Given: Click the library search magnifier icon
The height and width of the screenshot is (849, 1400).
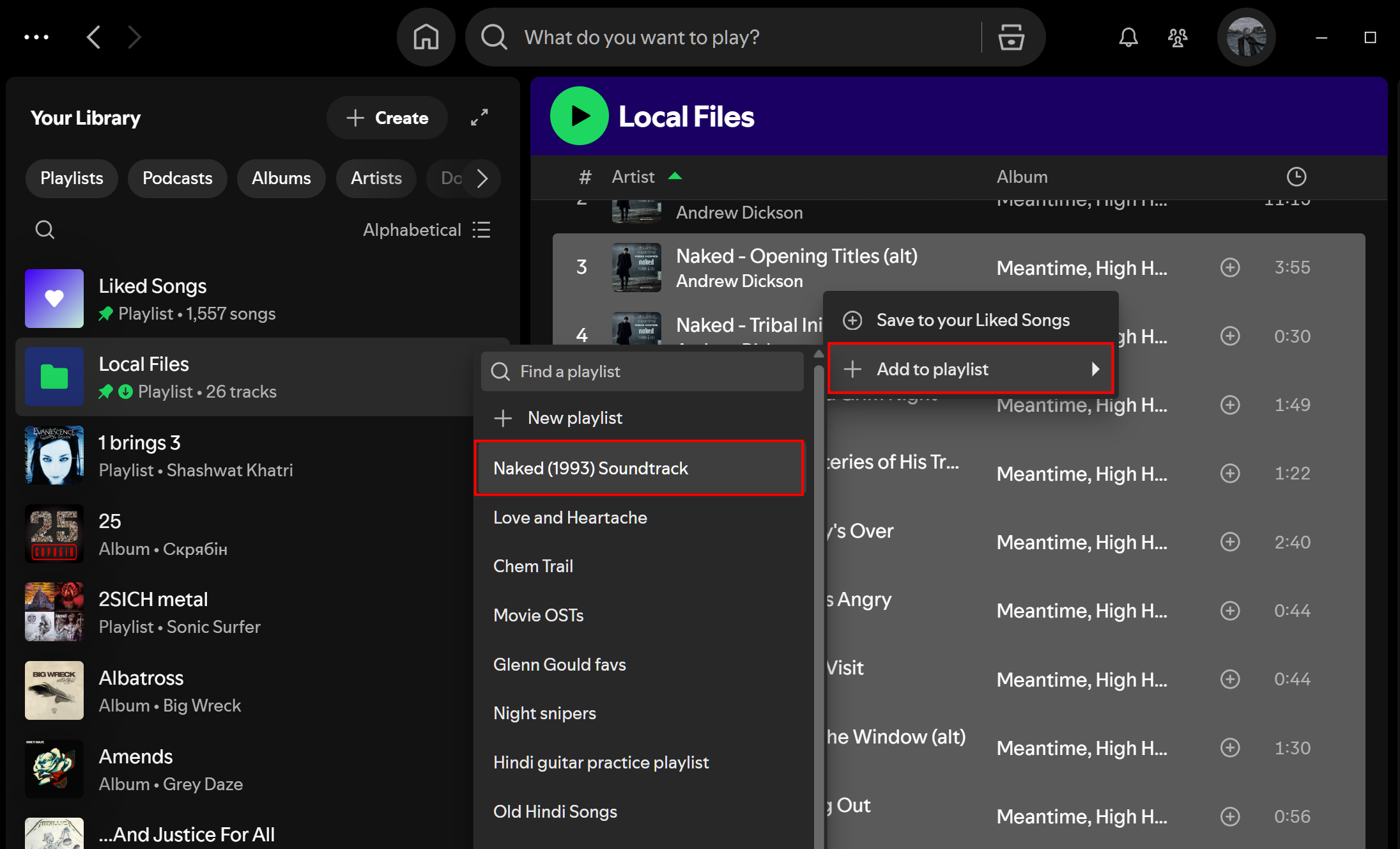Looking at the screenshot, I should 45,230.
